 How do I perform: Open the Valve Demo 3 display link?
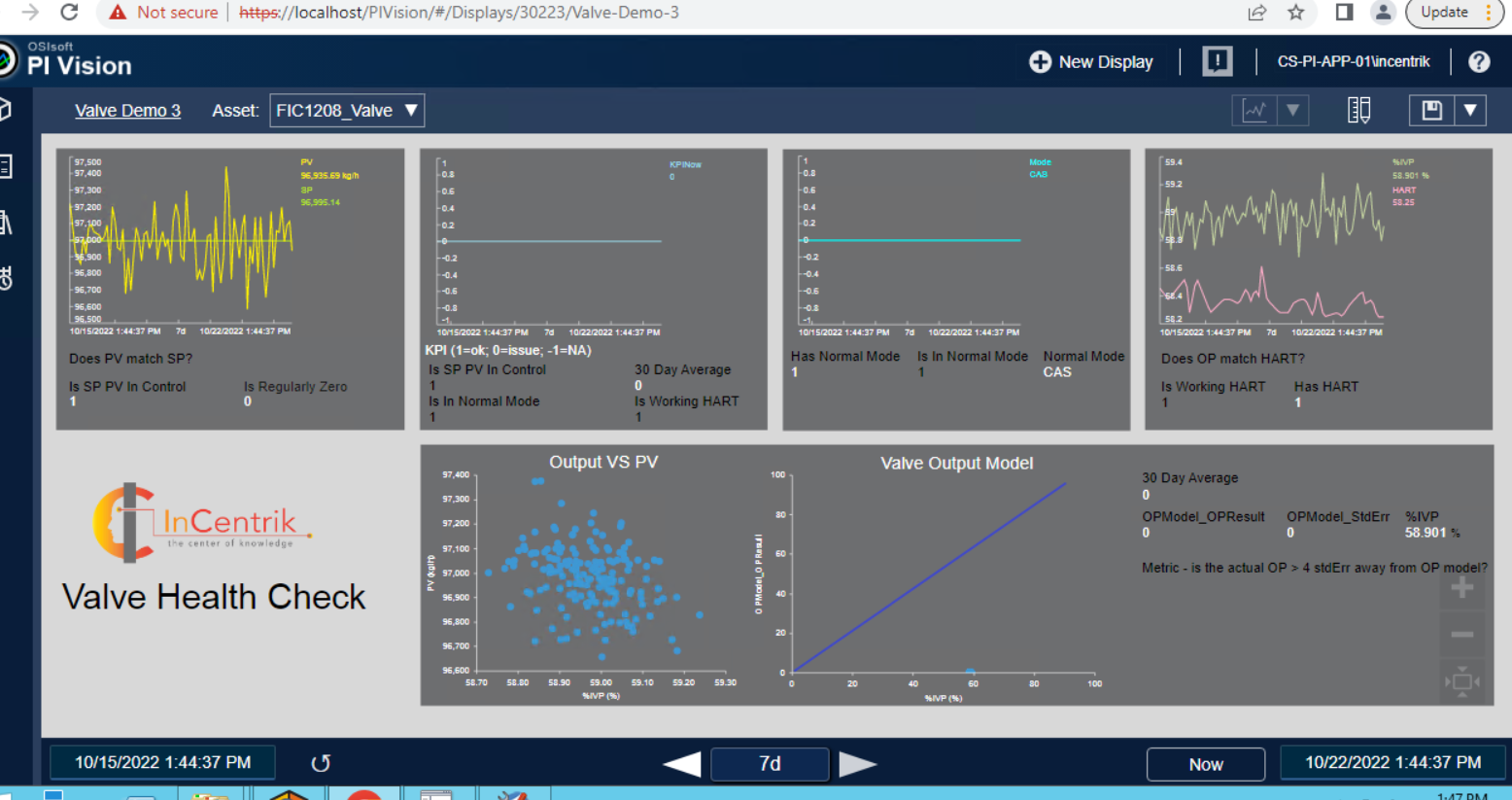pyautogui.click(x=127, y=110)
